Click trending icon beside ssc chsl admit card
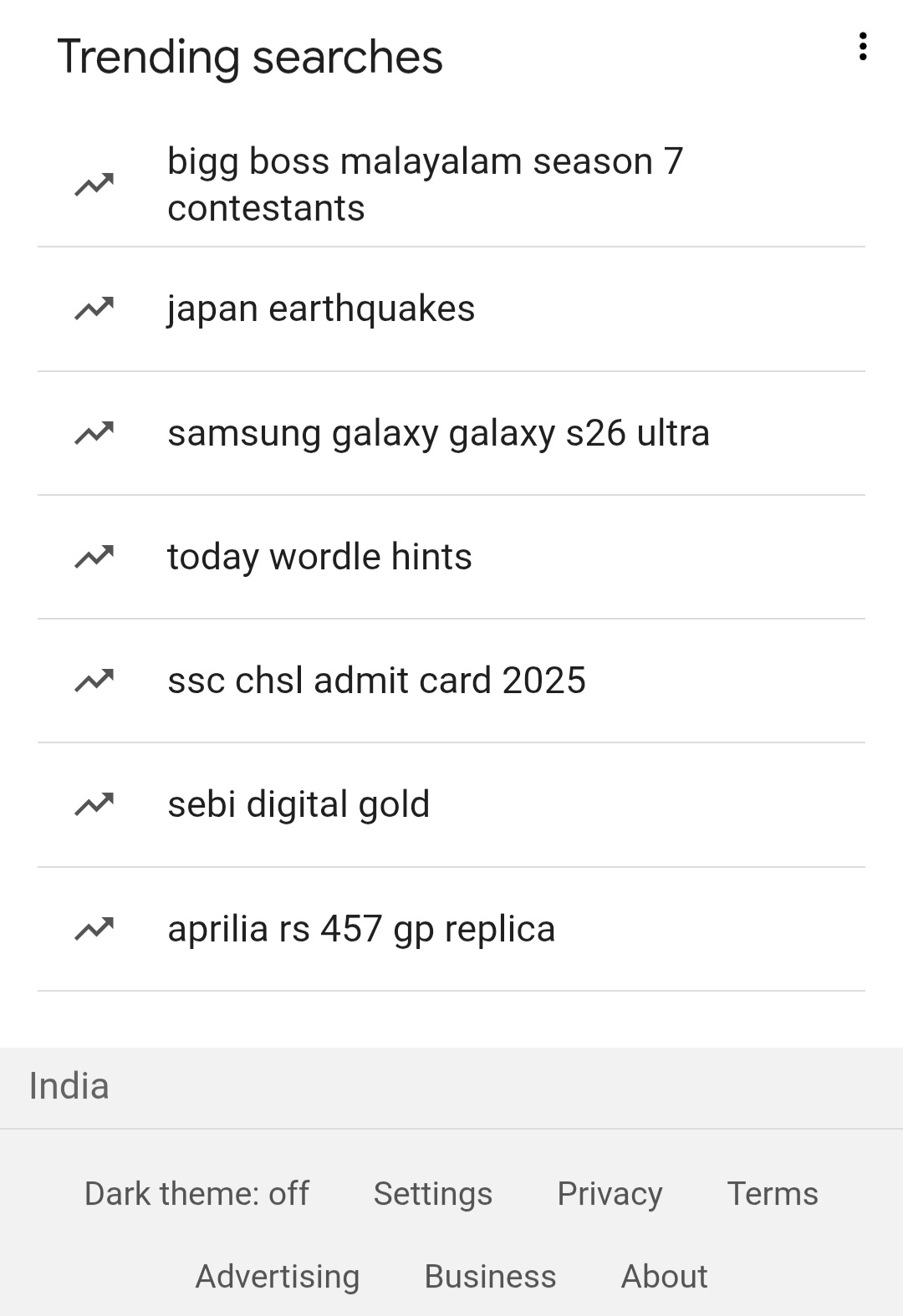 click(x=94, y=681)
